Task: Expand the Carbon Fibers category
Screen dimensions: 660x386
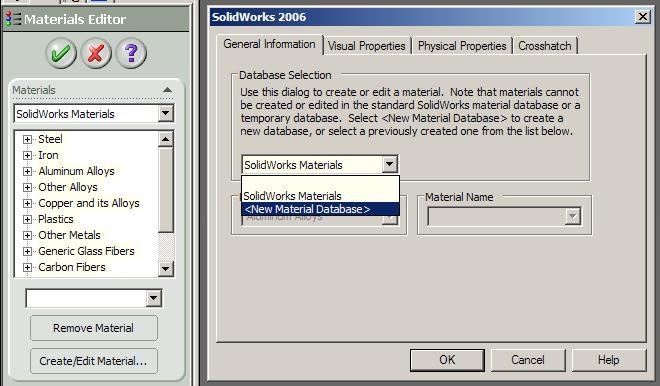Action: [x=27, y=267]
